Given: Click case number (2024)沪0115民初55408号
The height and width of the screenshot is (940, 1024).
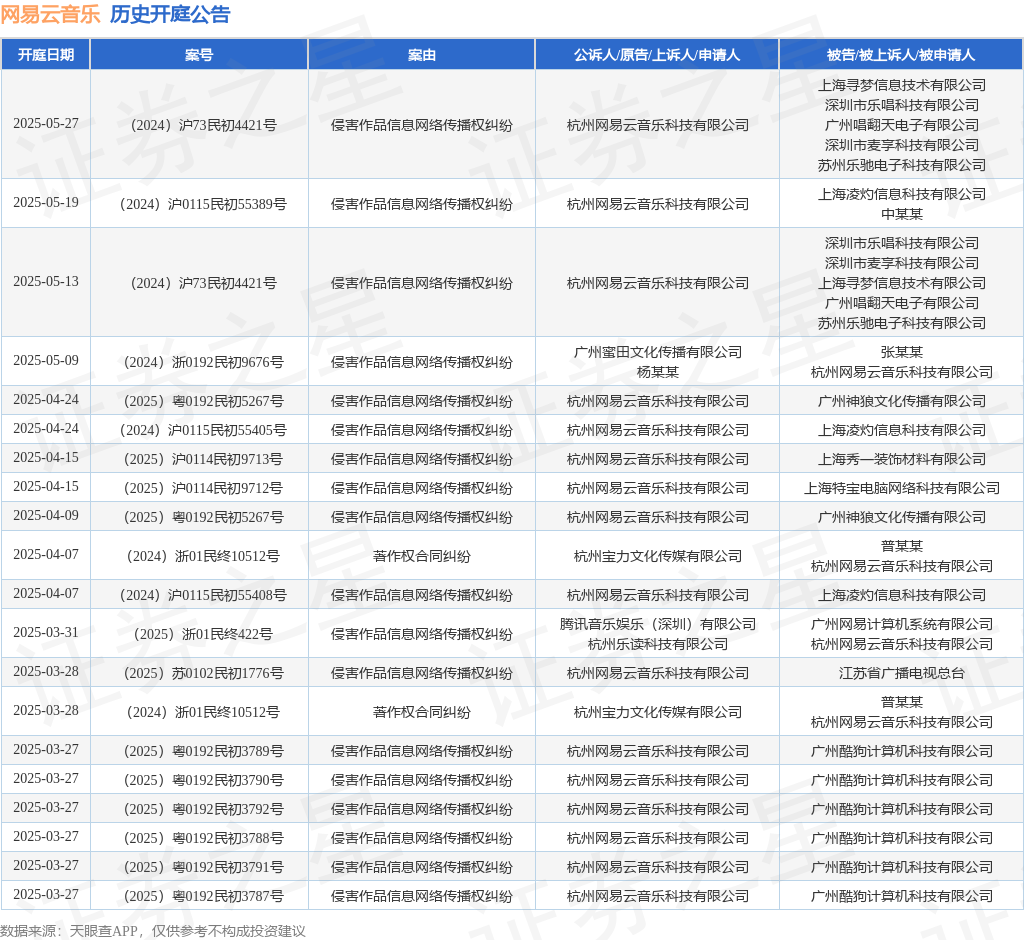Looking at the screenshot, I should coord(203,595).
